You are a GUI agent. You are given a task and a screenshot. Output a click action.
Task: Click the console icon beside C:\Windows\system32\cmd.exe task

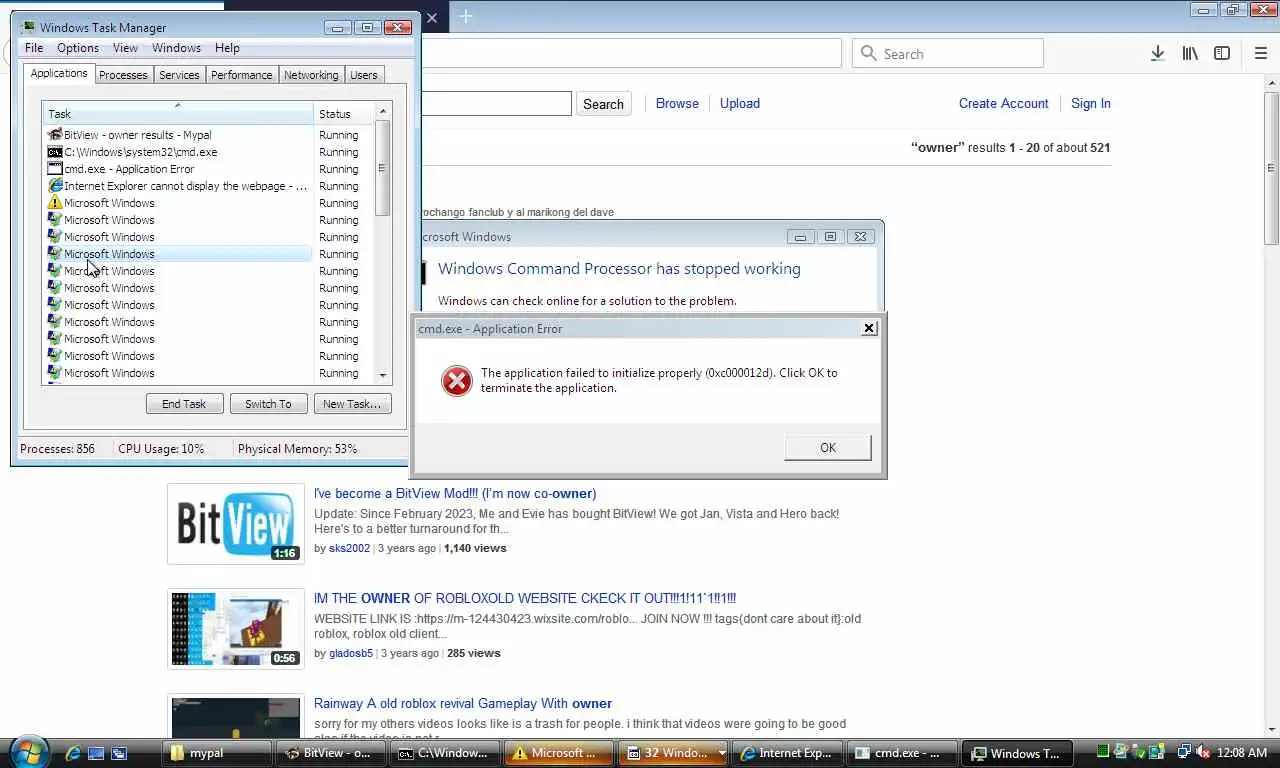(x=55, y=152)
